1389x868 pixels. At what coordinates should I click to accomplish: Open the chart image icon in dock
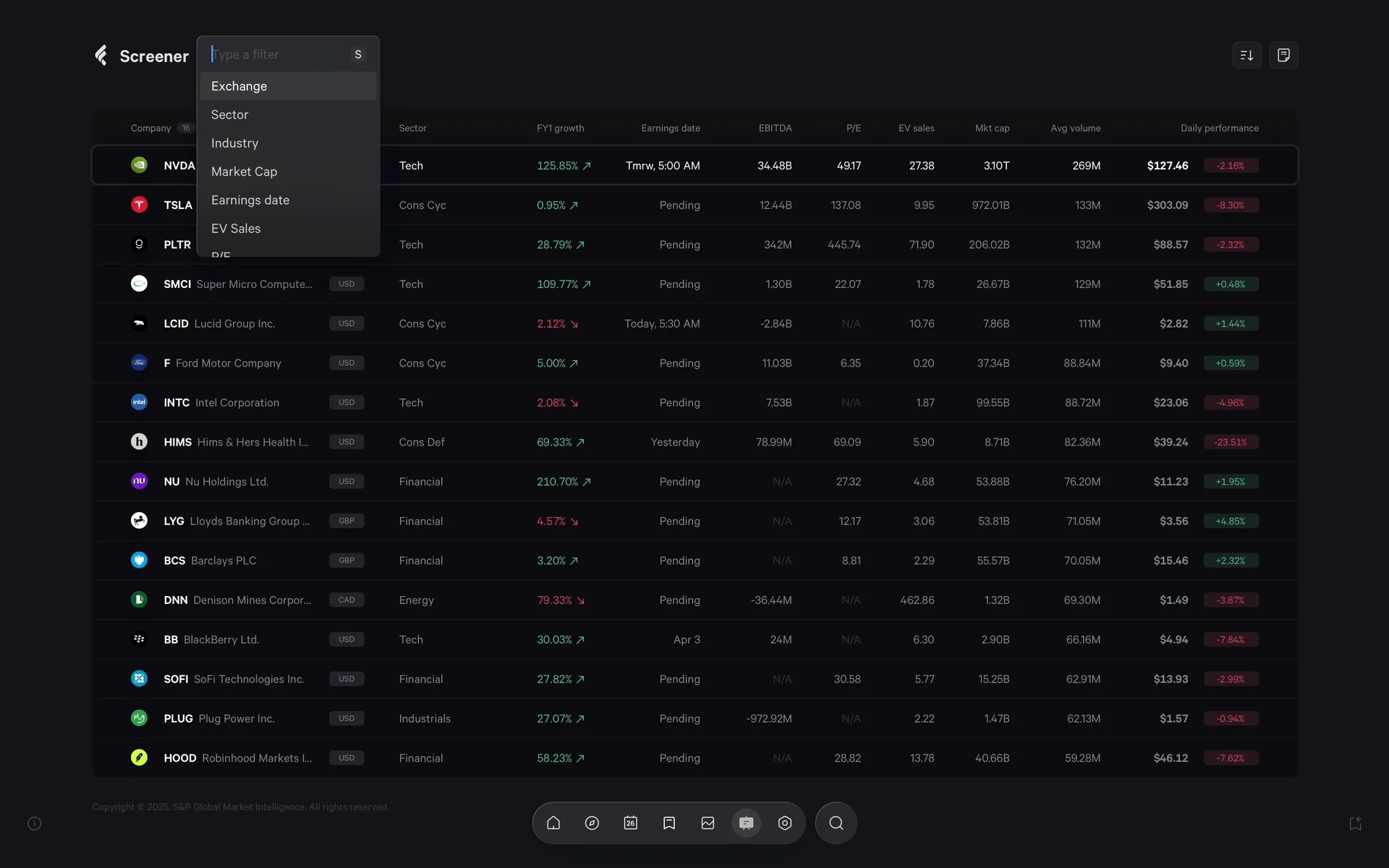(x=708, y=823)
